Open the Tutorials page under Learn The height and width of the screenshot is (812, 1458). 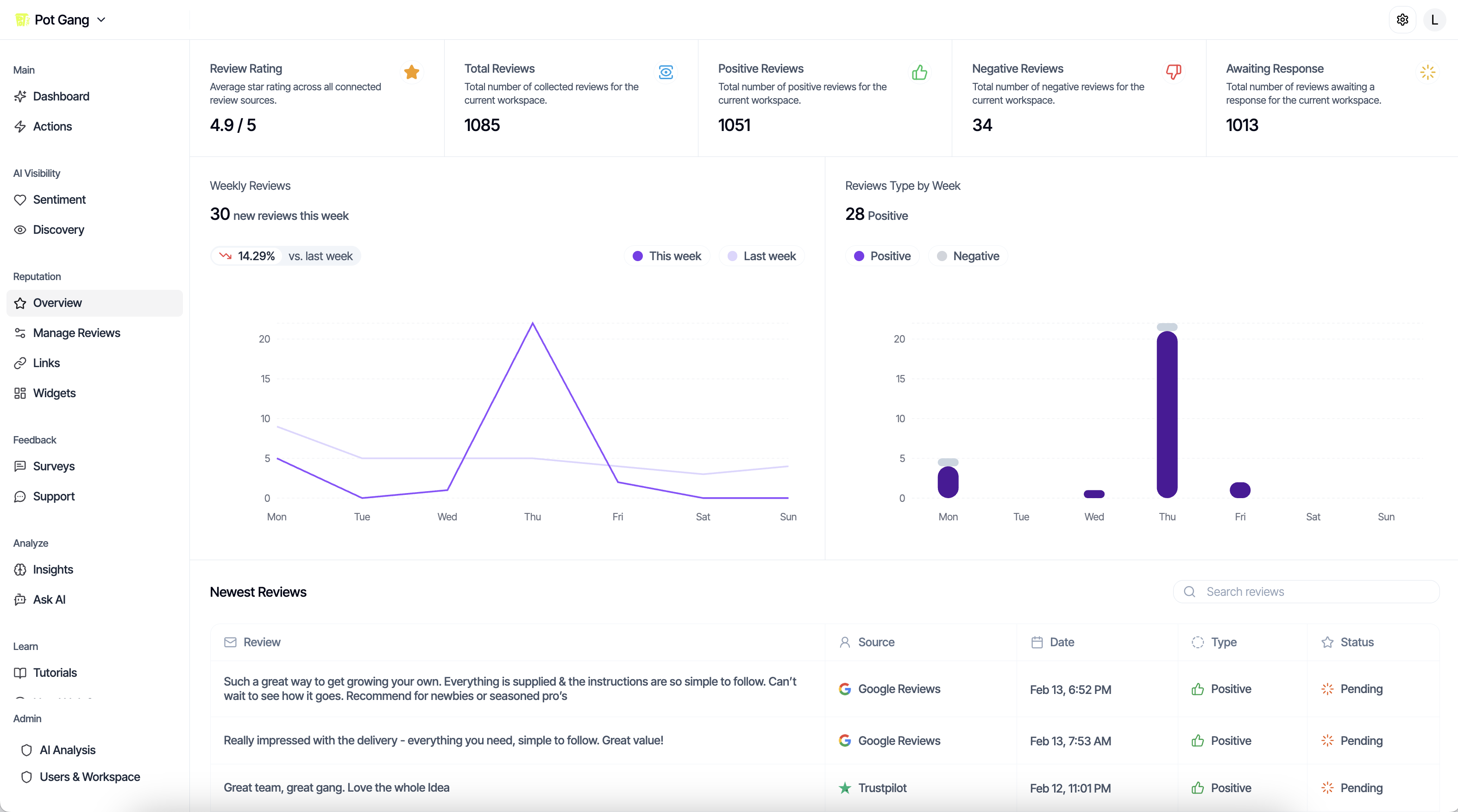coord(55,673)
